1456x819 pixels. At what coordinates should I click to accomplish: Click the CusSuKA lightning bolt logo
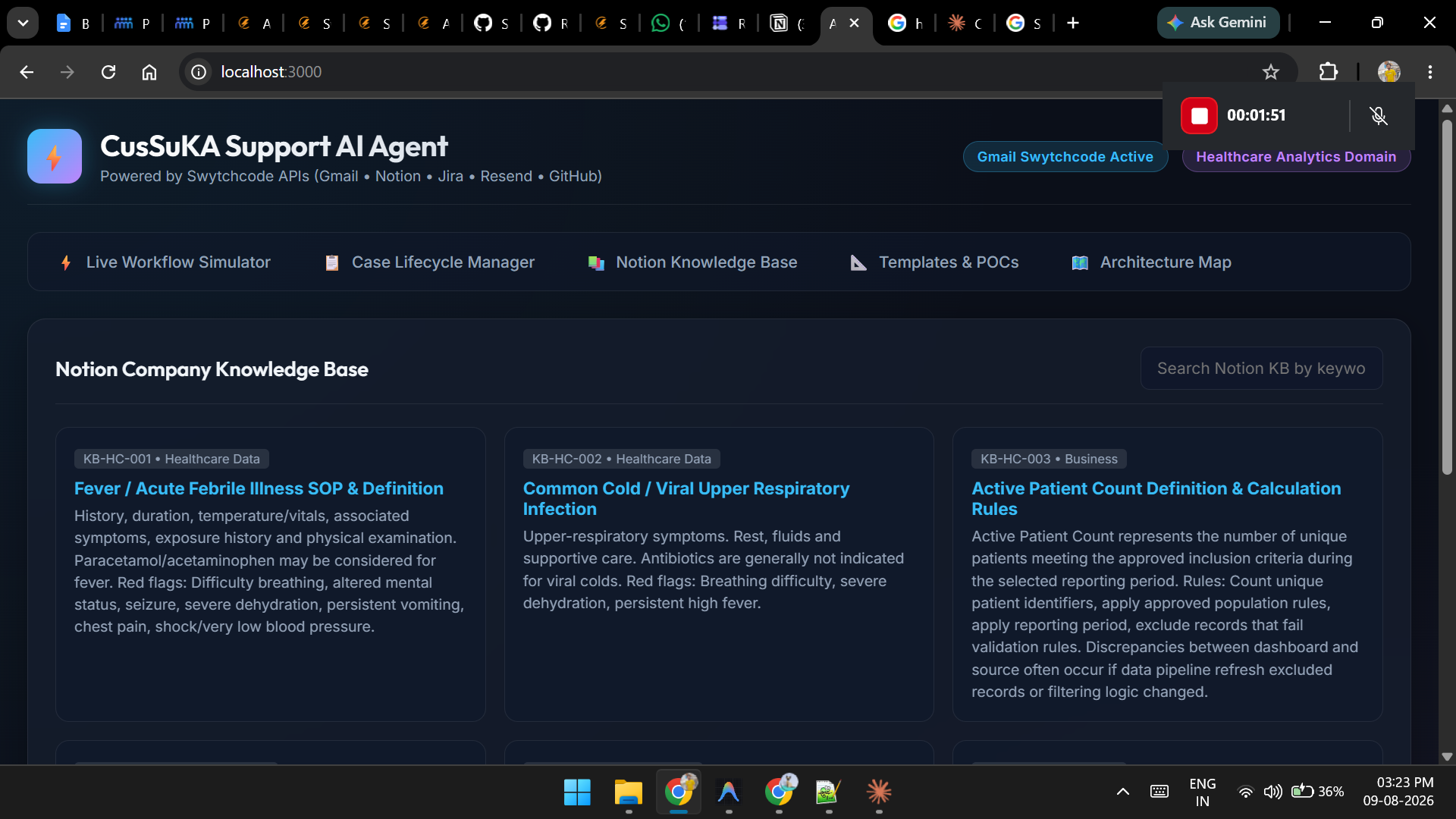coord(55,156)
